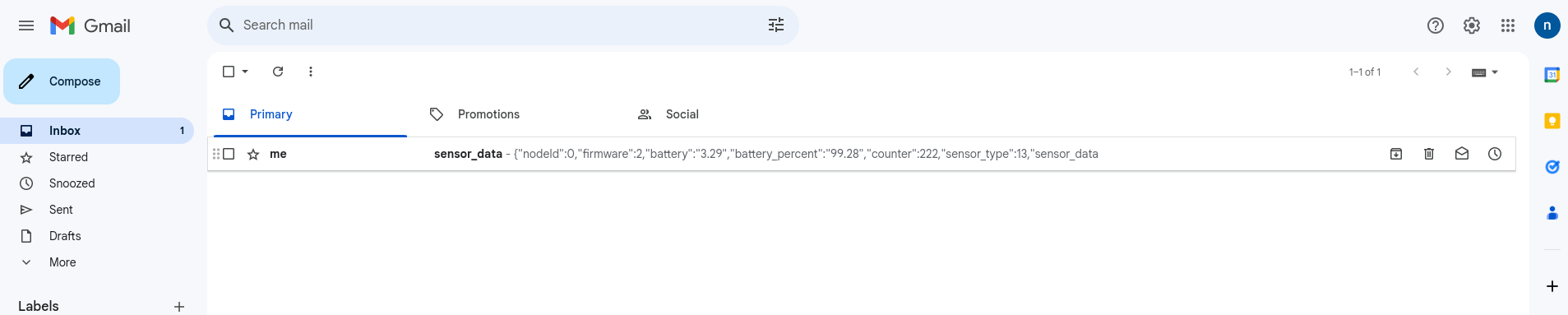
Task: Open Google Keep side panel
Action: 1552,121
